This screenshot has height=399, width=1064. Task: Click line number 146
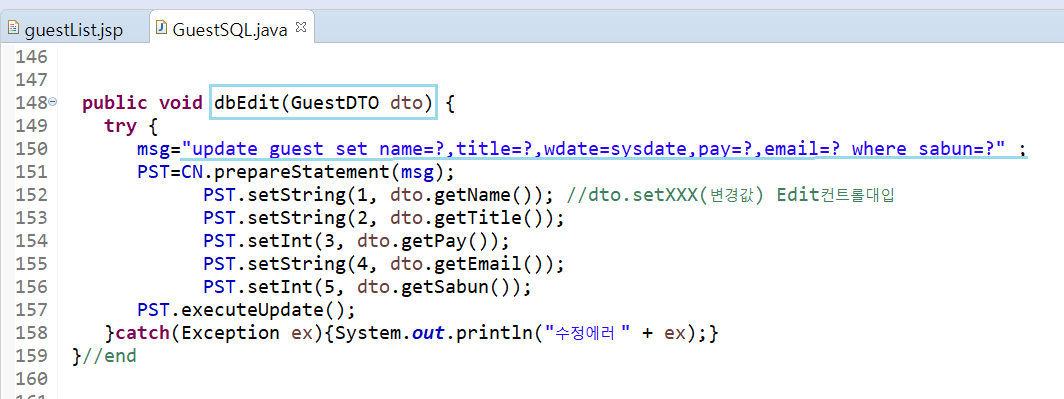tap(31, 57)
